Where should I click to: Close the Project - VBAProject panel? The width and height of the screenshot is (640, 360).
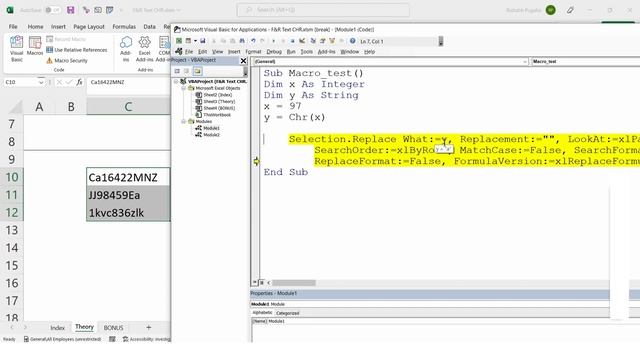243,60
